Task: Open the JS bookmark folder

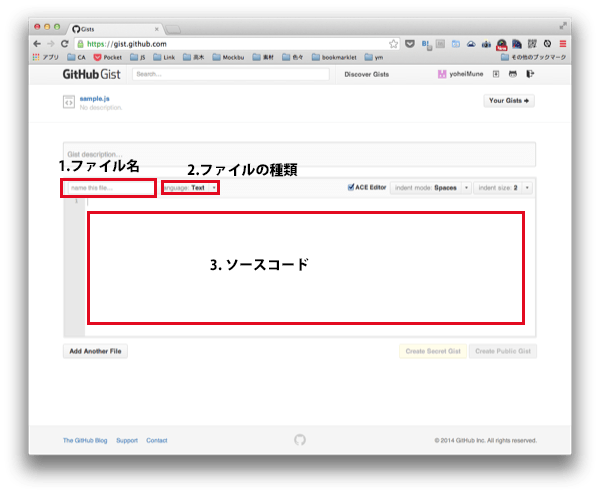Action: pyautogui.click(x=138, y=57)
